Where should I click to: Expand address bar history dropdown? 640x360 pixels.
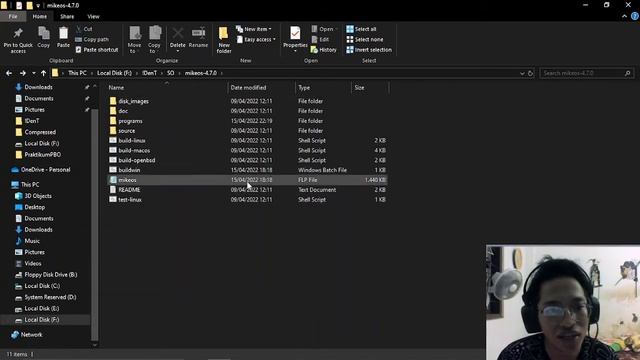[522, 73]
